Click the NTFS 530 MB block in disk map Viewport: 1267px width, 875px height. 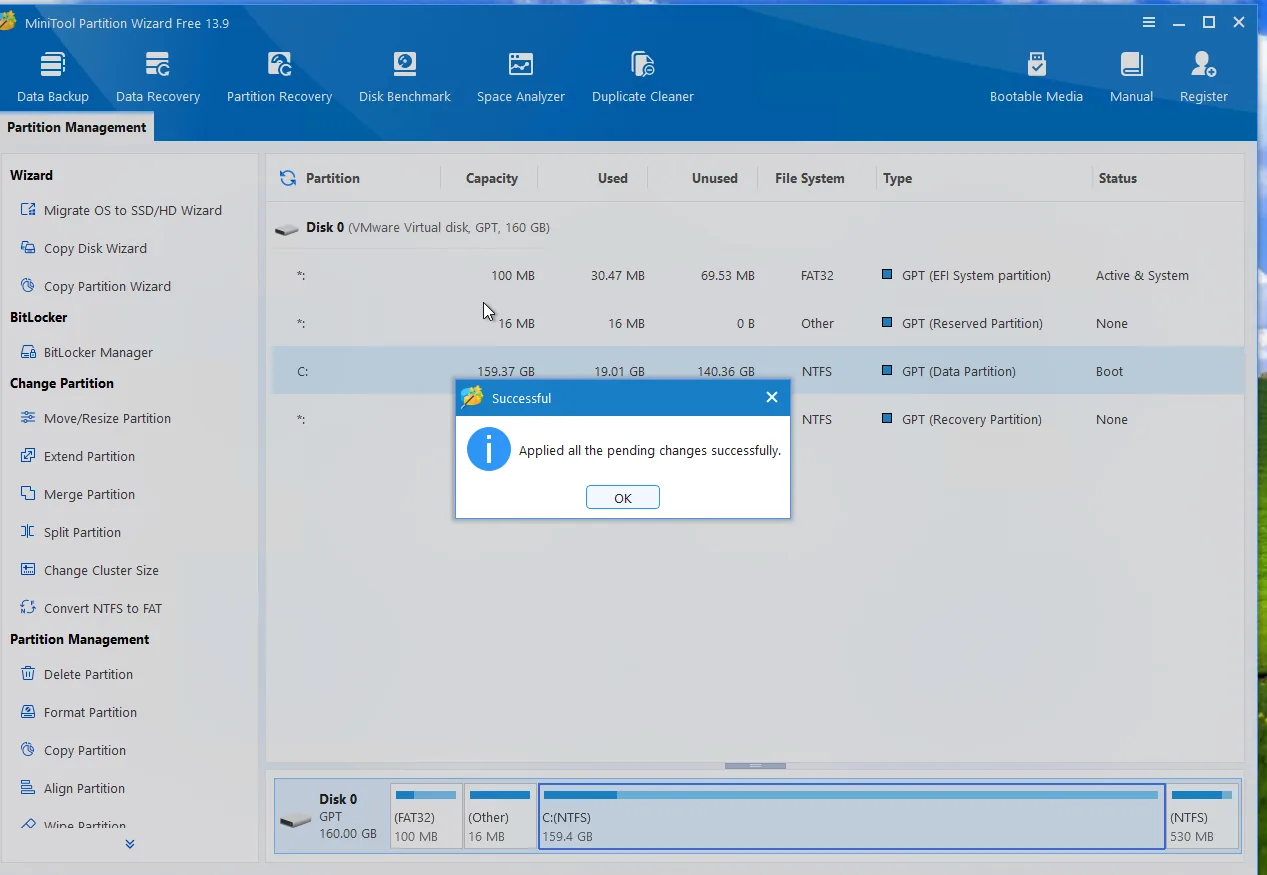click(x=1203, y=817)
